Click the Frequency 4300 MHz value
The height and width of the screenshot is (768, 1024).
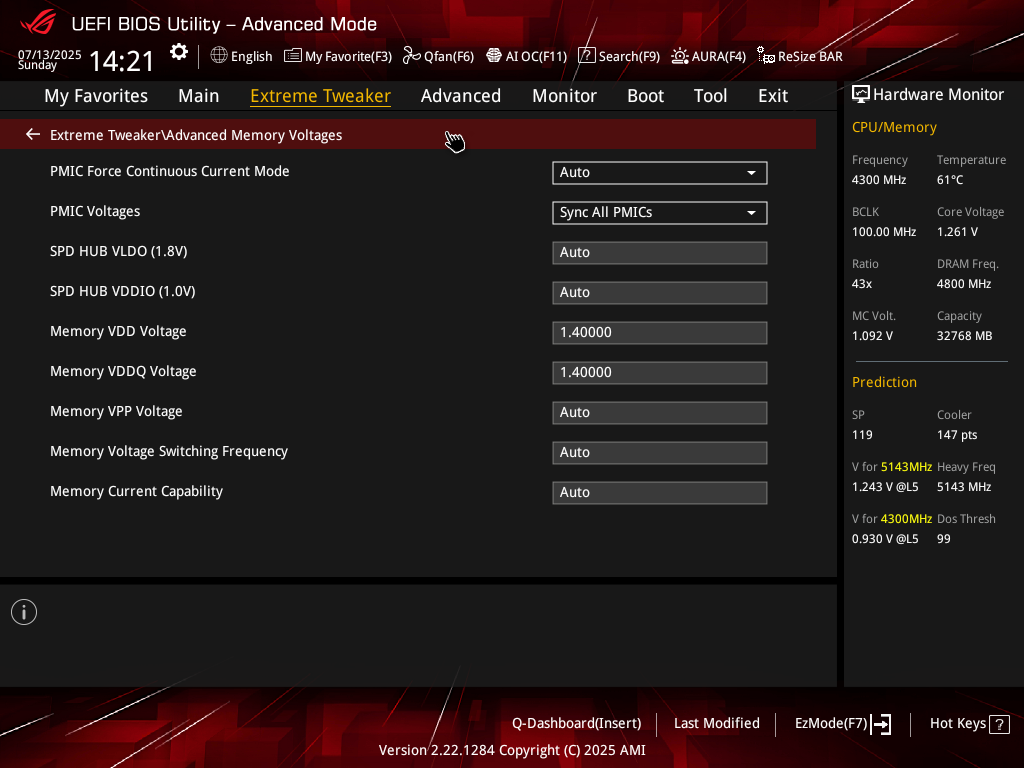click(x=878, y=180)
